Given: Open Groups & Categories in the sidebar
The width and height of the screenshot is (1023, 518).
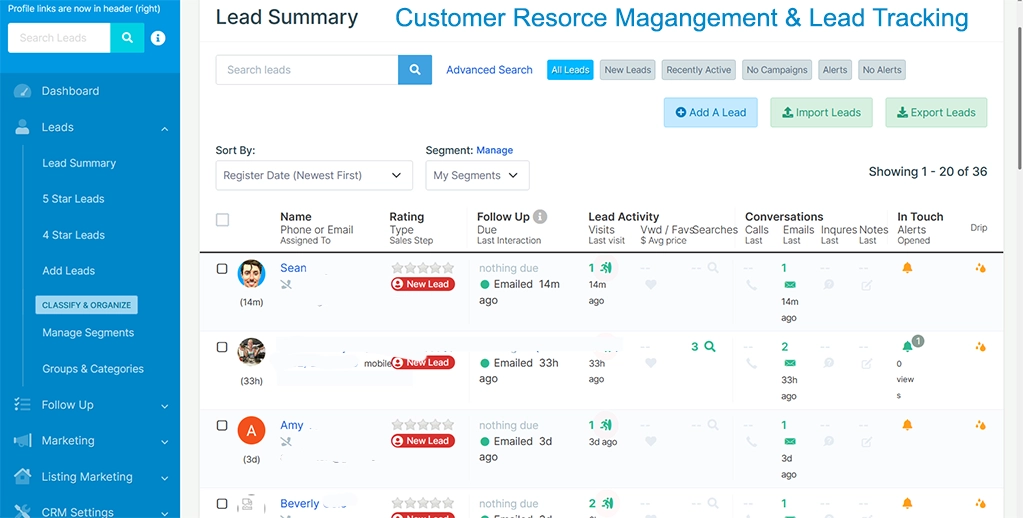Looking at the screenshot, I should click(93, 369).
